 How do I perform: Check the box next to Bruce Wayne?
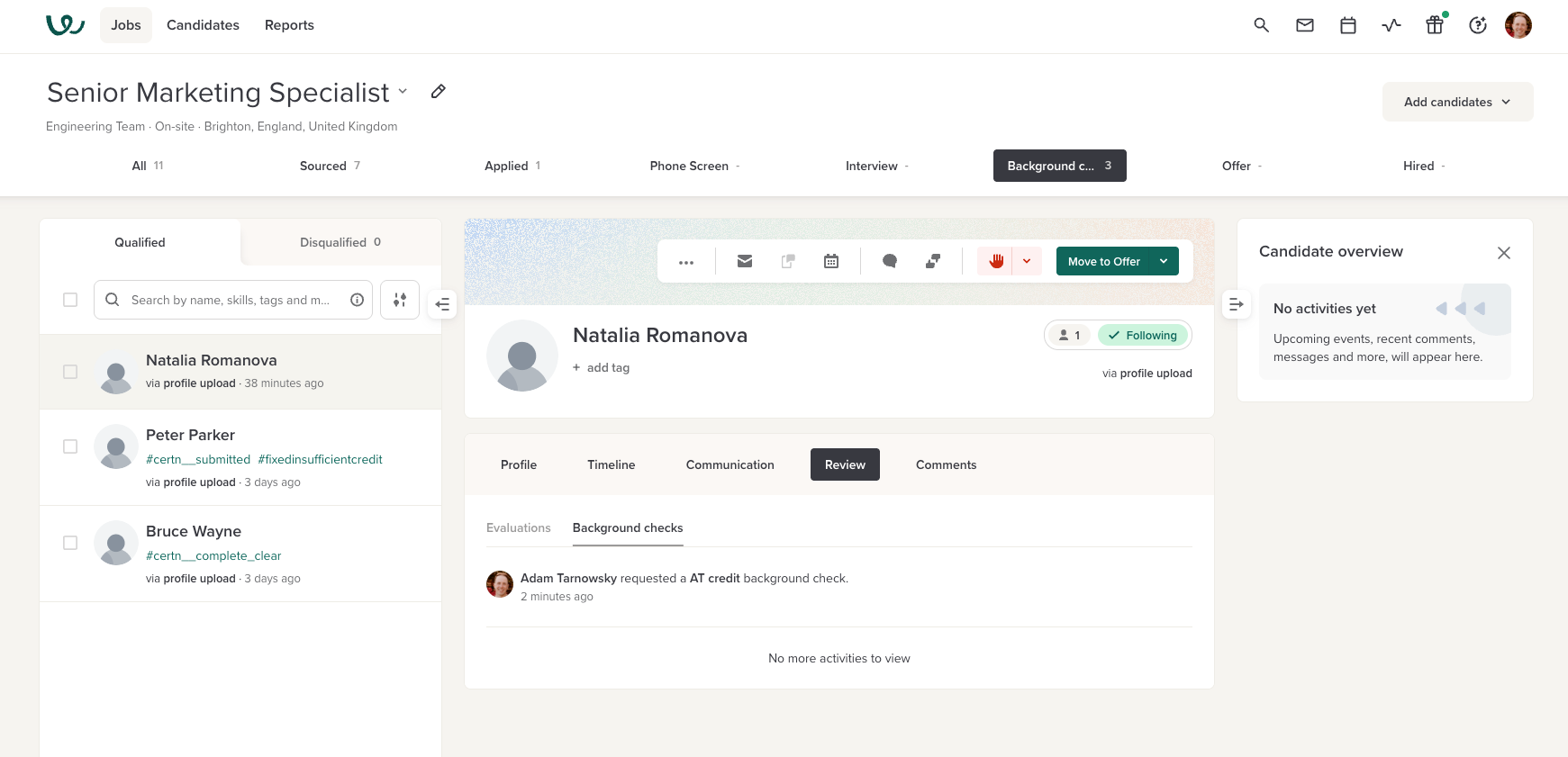coord(70,543)
